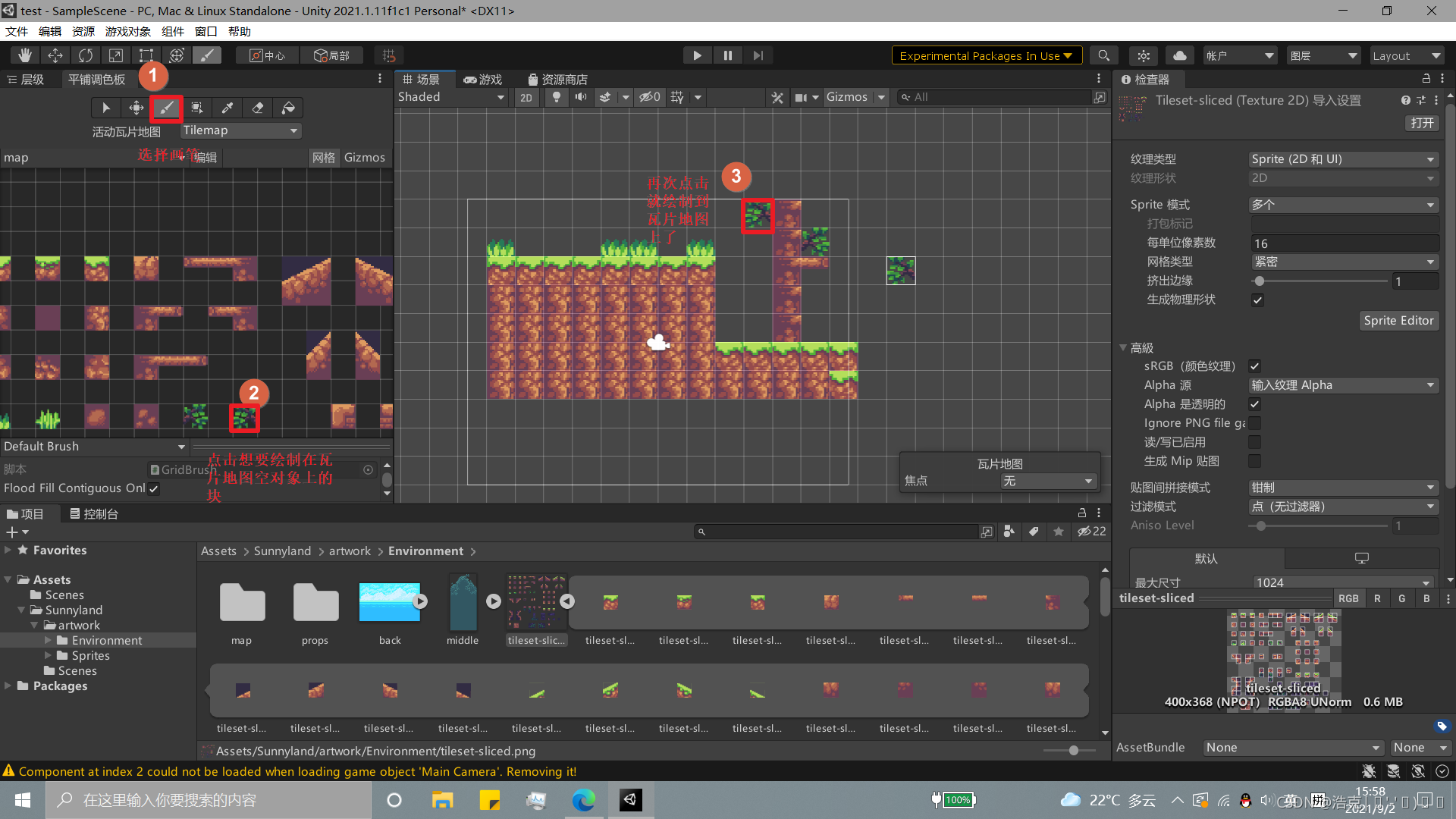Open the GameObject menu

point(127,31)
